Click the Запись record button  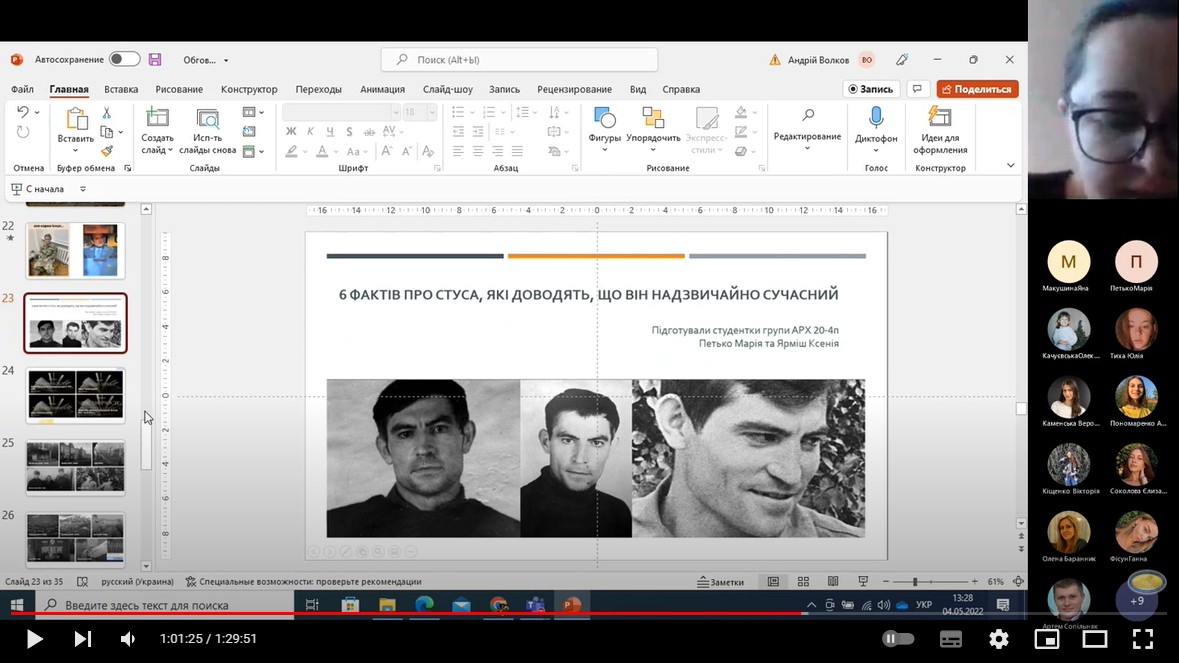pos(871,89)
